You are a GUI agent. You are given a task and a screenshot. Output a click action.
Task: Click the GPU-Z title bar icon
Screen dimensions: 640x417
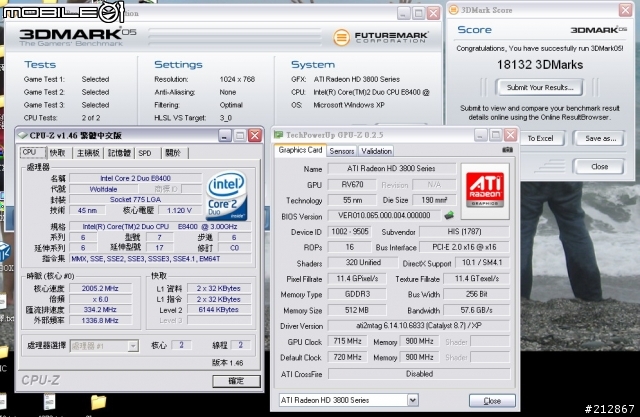pyautogui.click(x=279, y=135)
